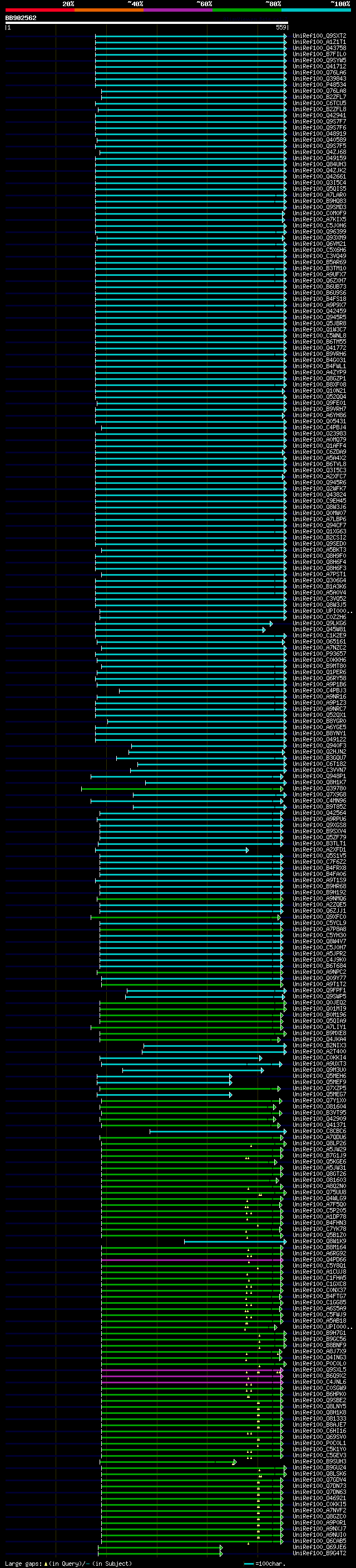Select label UniRef100_P93657
Image resolution: width=356 pixels, height=1568 pixels.
[x=319, y=654]
